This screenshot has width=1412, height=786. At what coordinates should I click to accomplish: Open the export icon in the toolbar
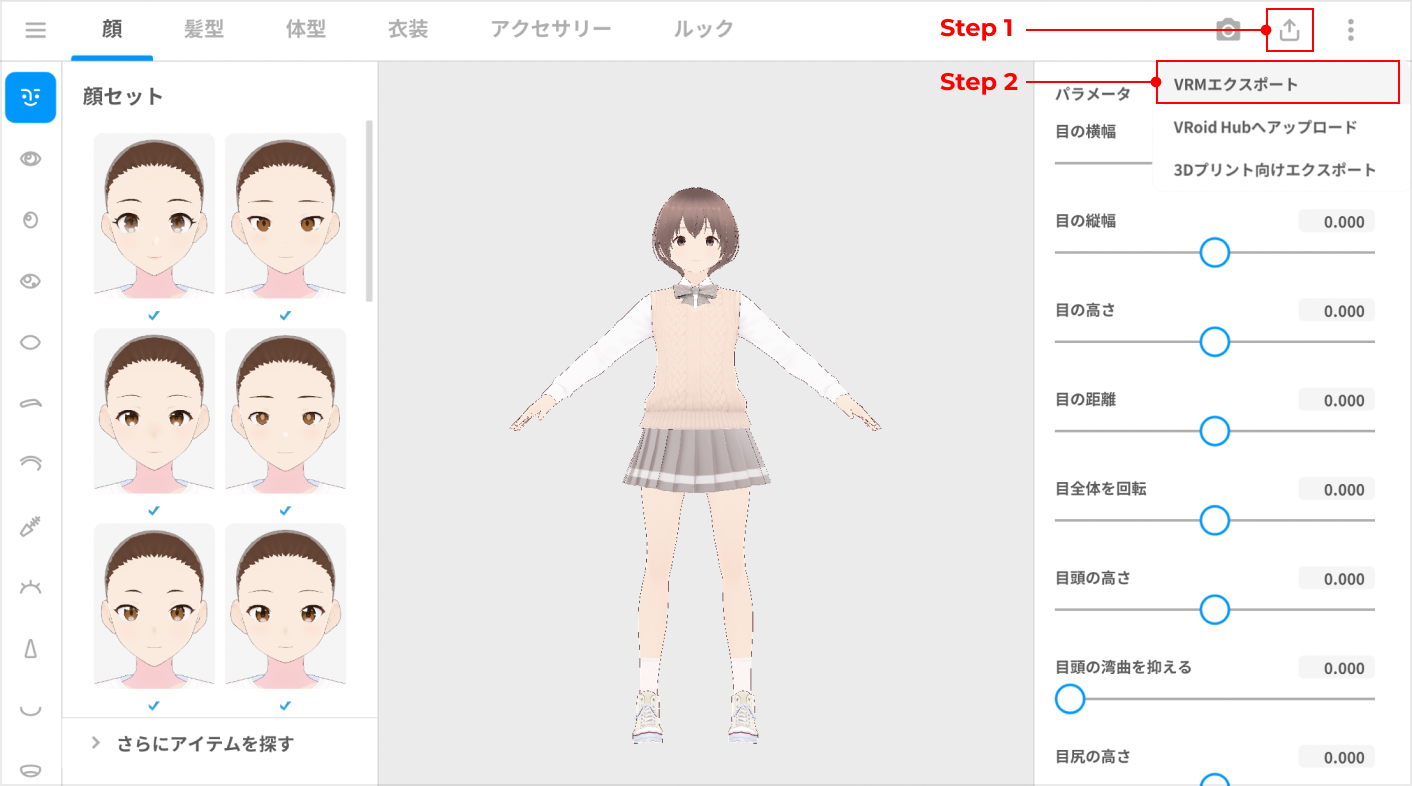(x=1288, y=30)
